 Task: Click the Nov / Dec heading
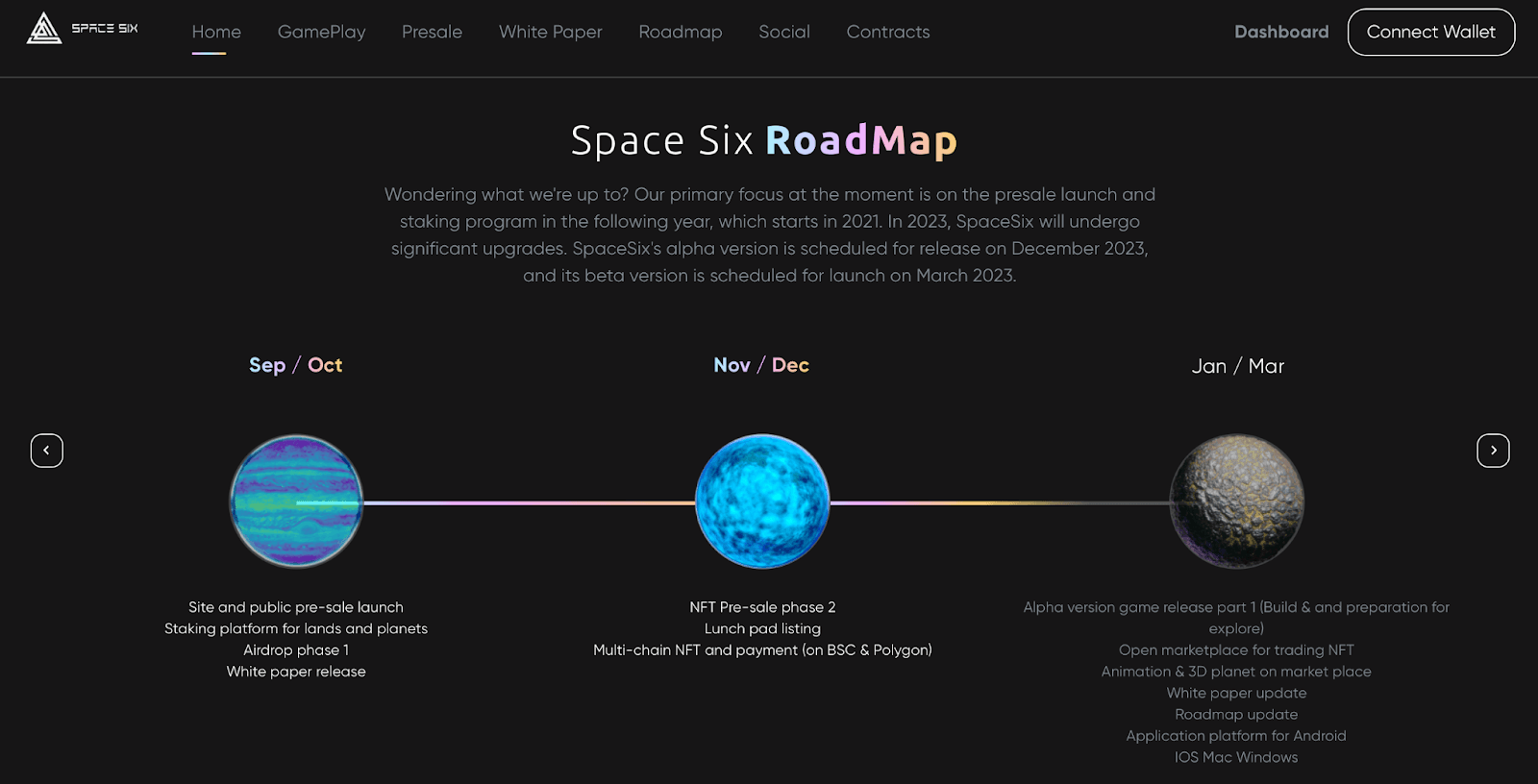tap(761, 365)
